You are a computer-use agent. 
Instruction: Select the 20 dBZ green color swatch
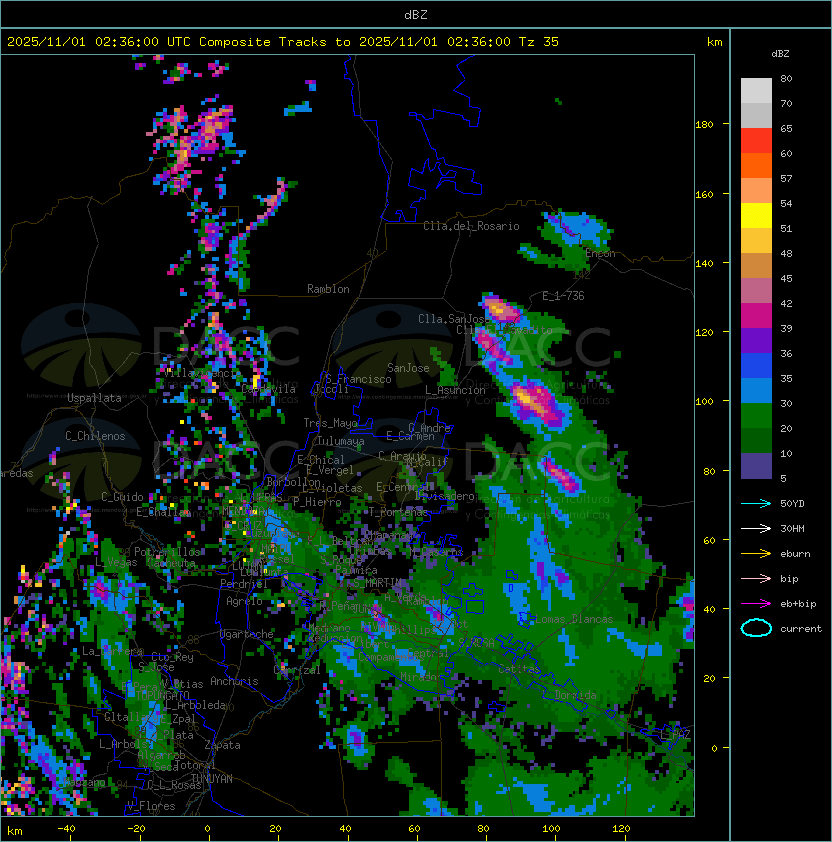pos(756,441)
